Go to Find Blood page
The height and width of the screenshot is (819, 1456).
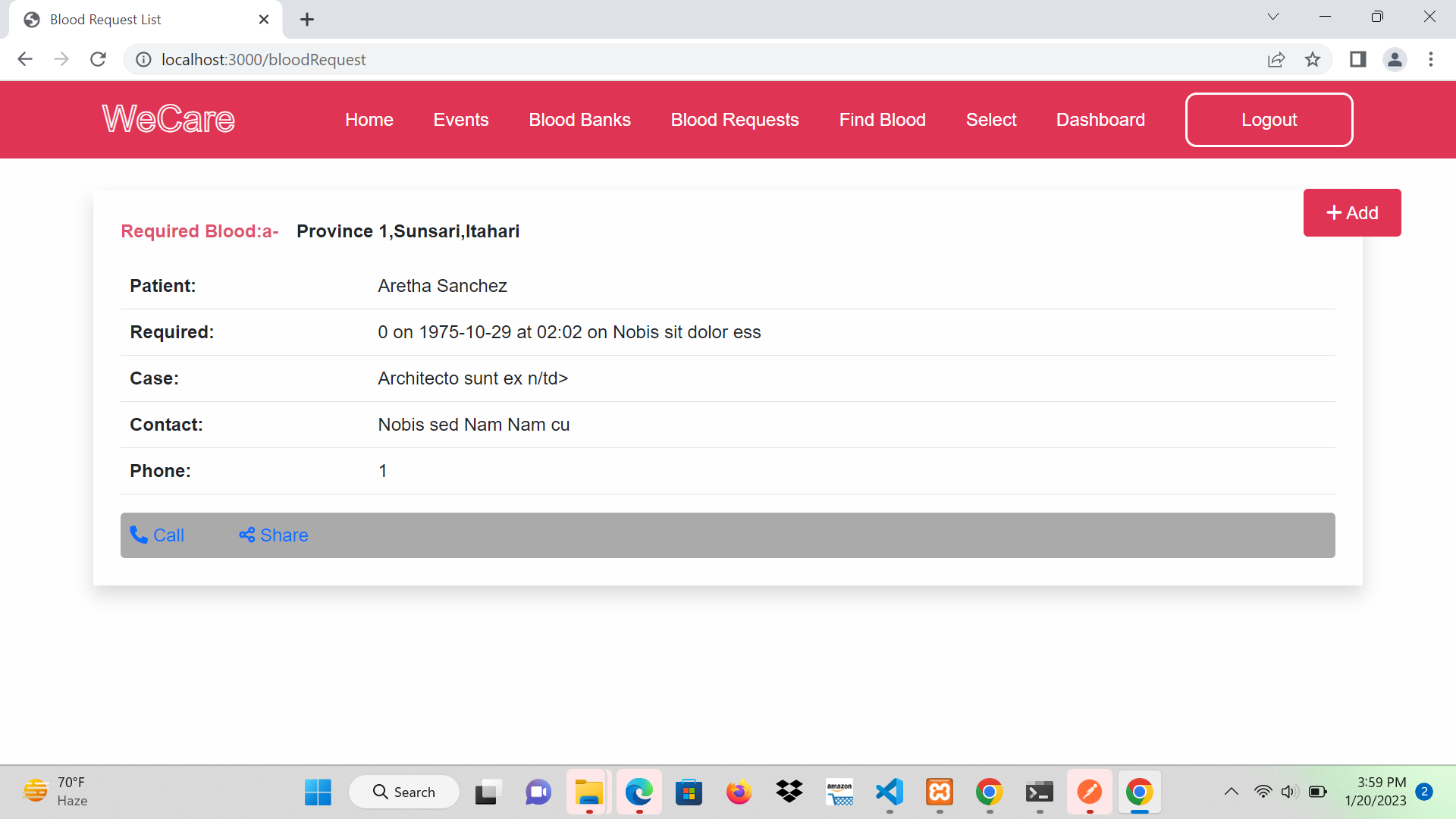point(882,120)
